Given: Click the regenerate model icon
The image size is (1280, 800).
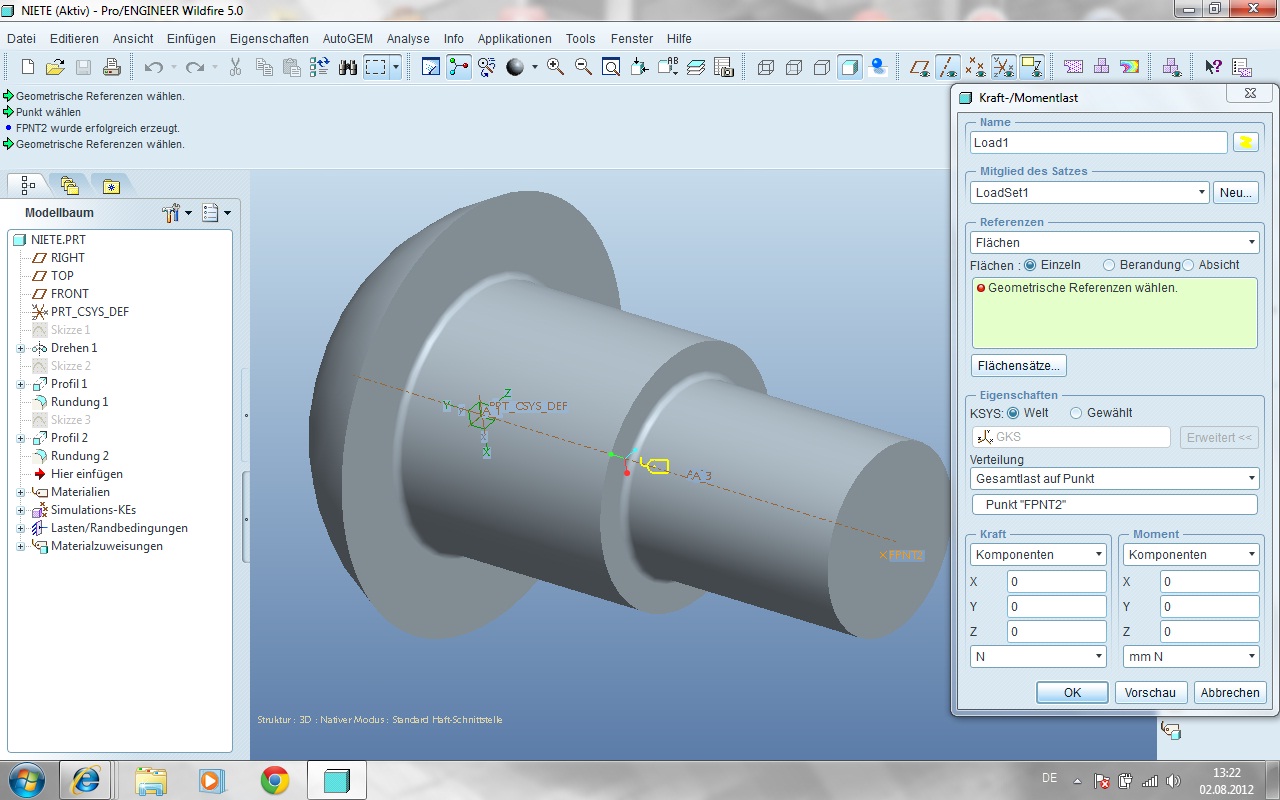Looking at the screenshot, I should tap(320, 67).
